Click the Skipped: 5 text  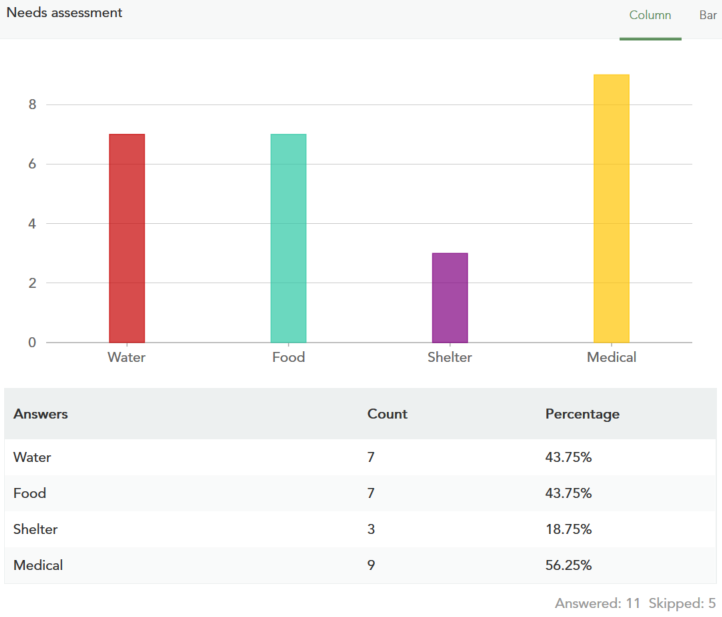point(682,604)
